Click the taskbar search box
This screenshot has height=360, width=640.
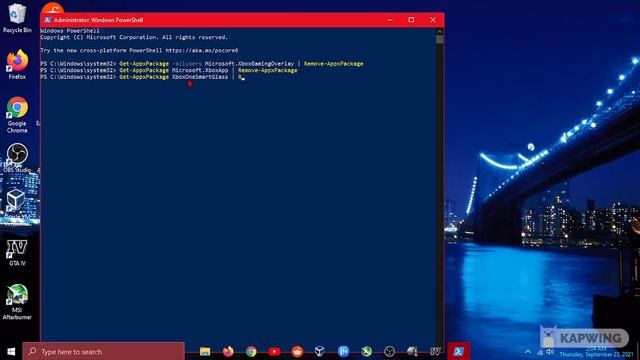coord(103,351)
